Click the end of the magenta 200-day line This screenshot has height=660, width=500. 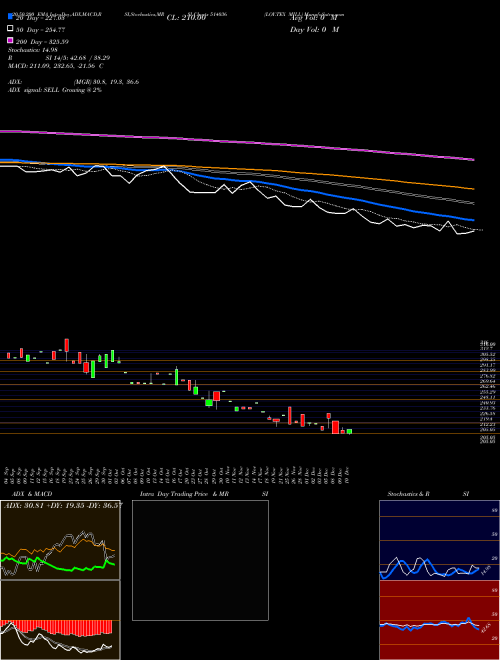(474, 160)
